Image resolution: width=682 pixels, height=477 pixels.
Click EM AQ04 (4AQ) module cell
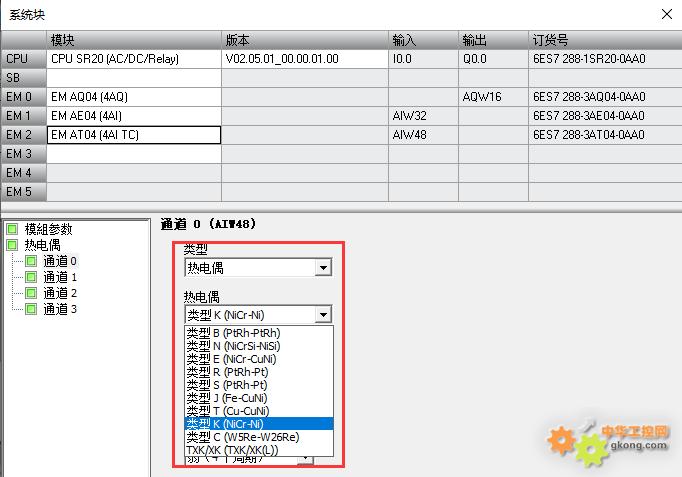[134, 97]
